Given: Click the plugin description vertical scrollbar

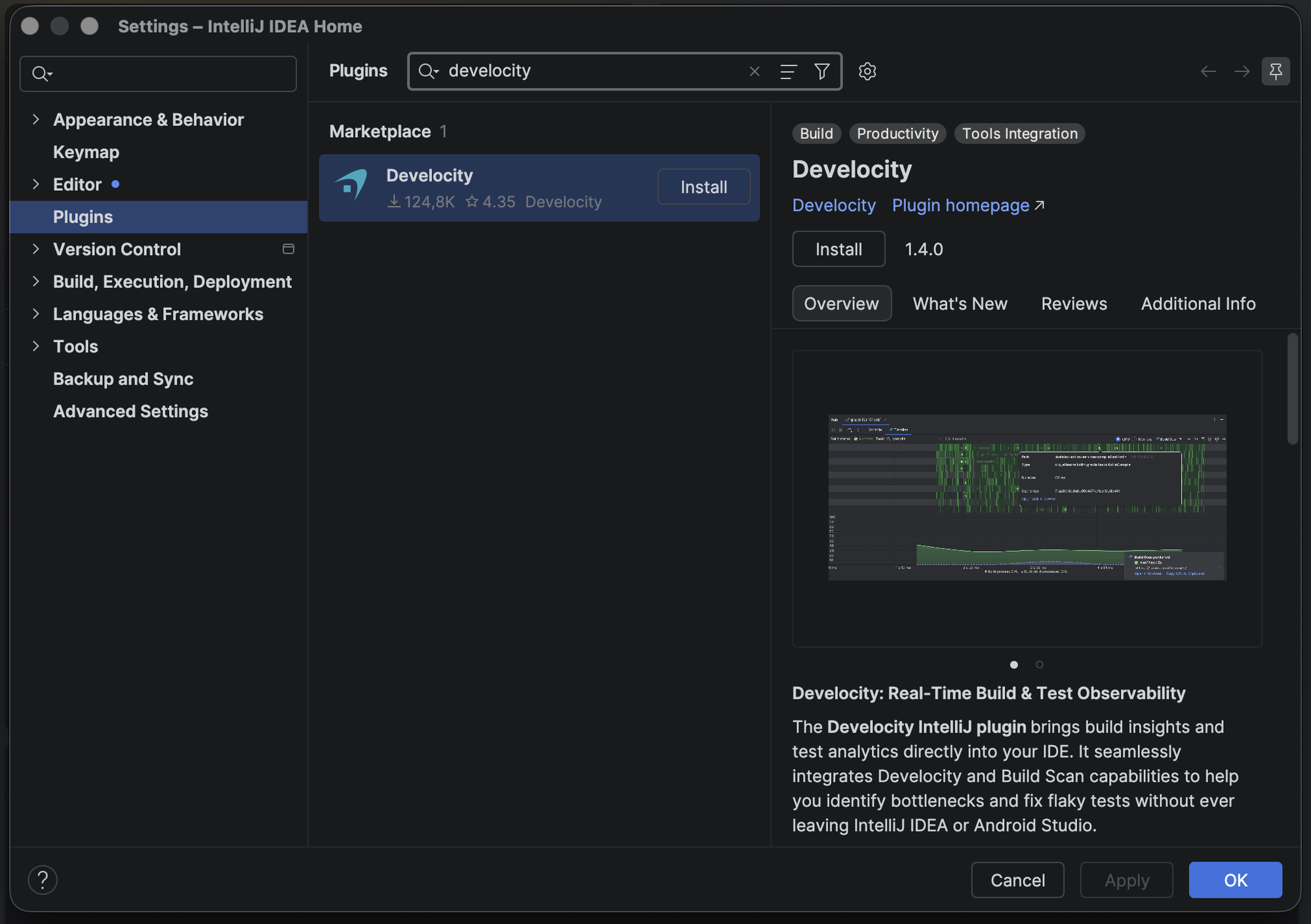Looking at the screenshot, I should click(x=1293, y=389).
